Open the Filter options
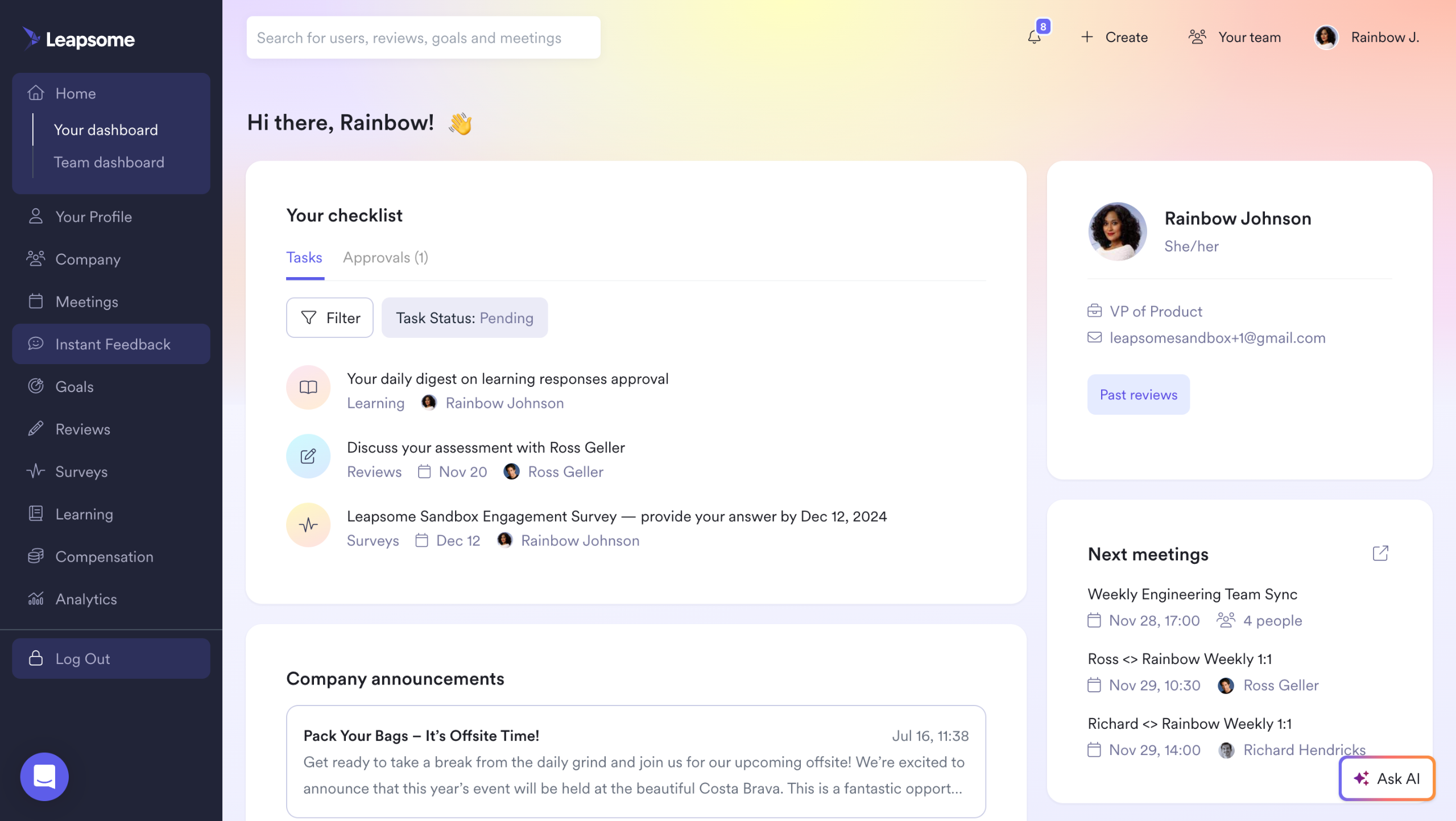 coord(330,318)
